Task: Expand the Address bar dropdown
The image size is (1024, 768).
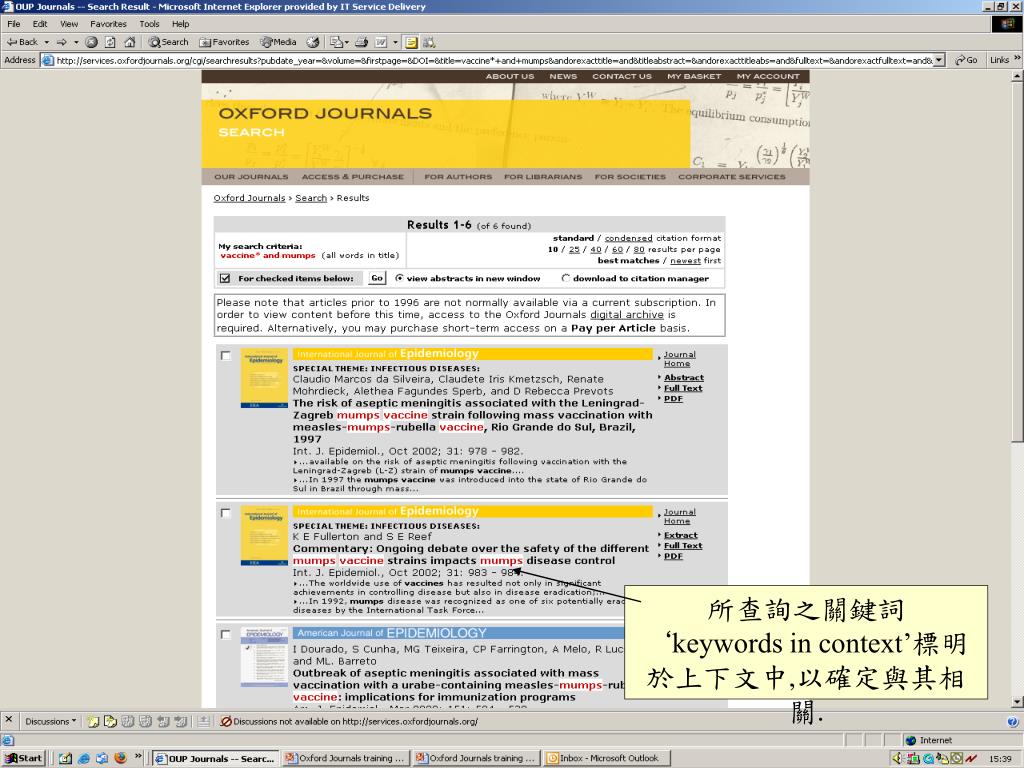Action: point(939,60)
